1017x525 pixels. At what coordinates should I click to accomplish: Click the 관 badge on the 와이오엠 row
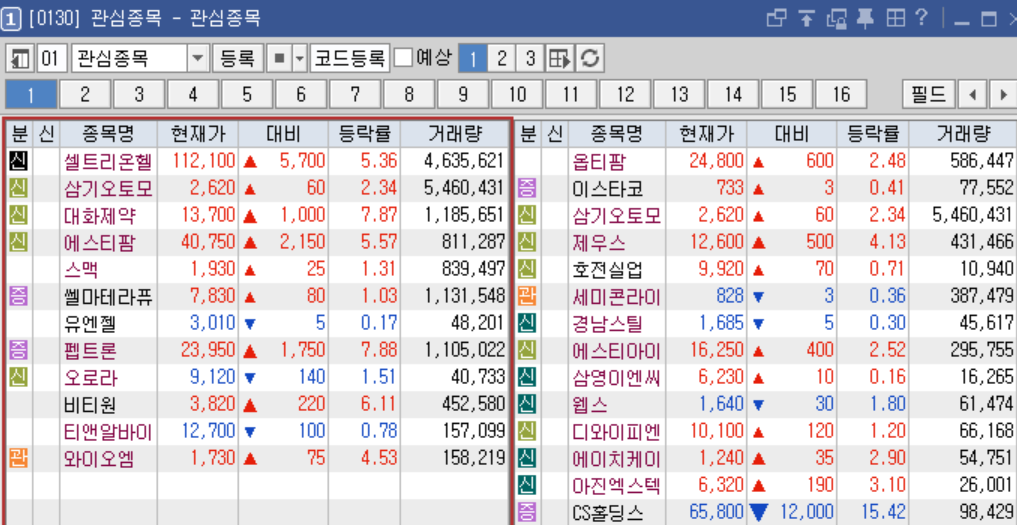coord(19,459)
